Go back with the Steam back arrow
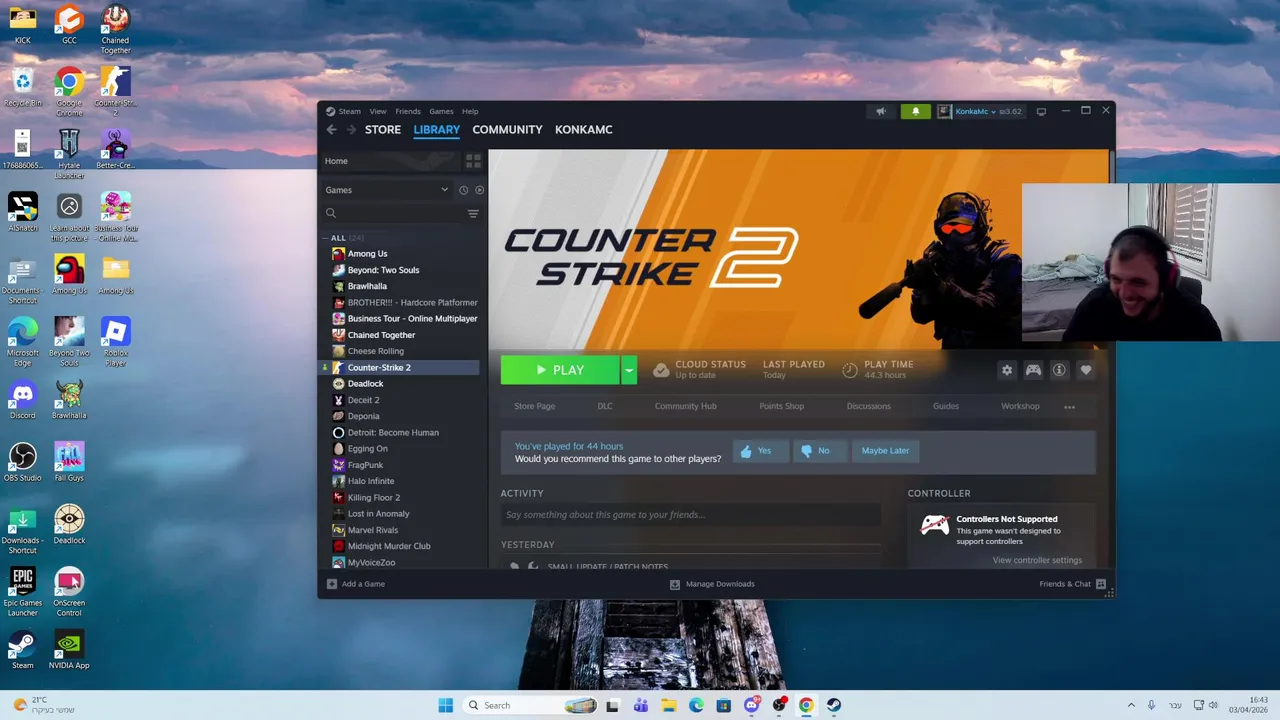The height and width of the screenshot is (720, 1280). pyautogui.click(x=332, y=130)
